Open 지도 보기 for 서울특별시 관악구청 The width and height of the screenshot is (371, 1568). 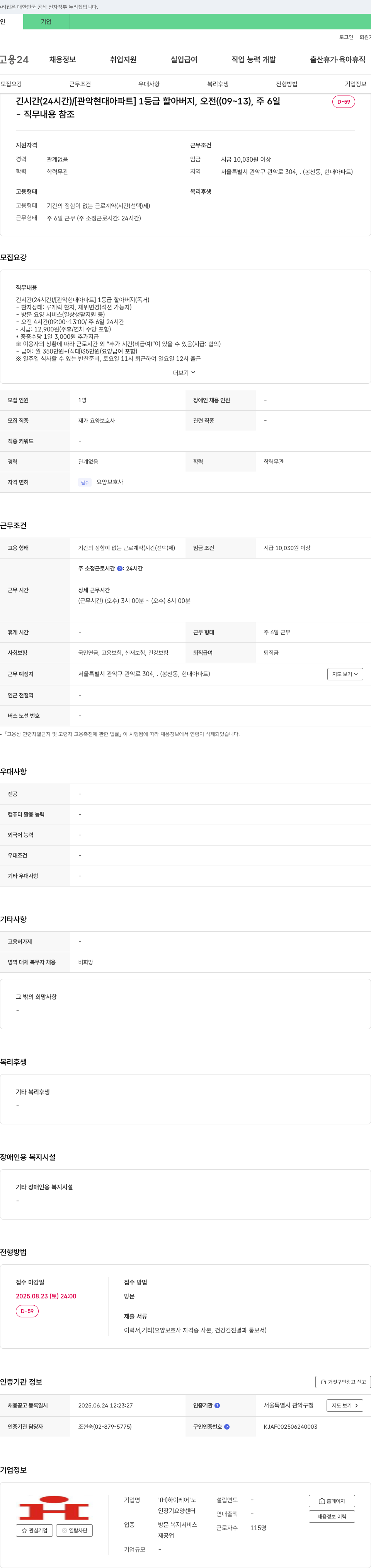click(345, 1406)
